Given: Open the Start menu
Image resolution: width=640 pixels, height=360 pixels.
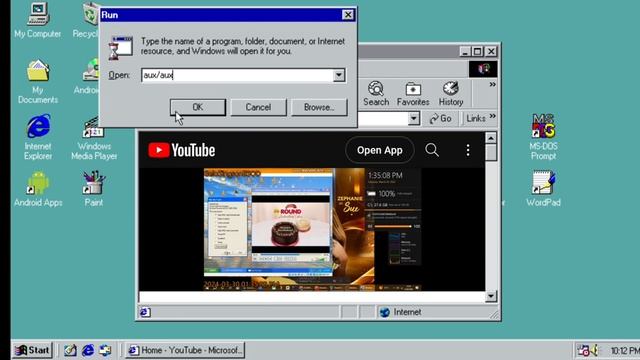Looking at the screenshot, I should pyautogui.click(x=33, y=350).
